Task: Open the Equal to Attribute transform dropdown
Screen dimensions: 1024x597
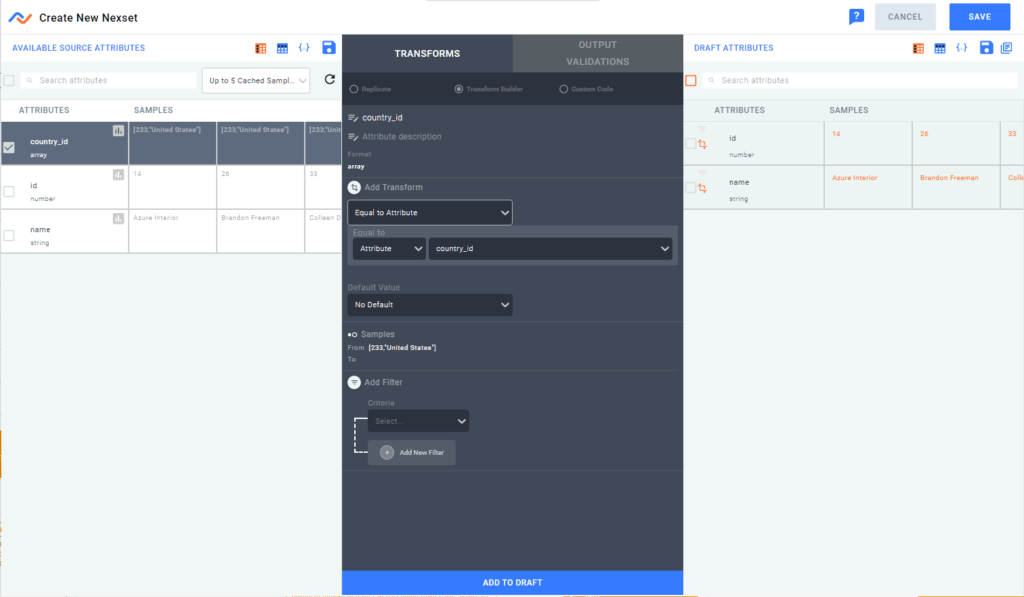Action: [x=430, y=213]
